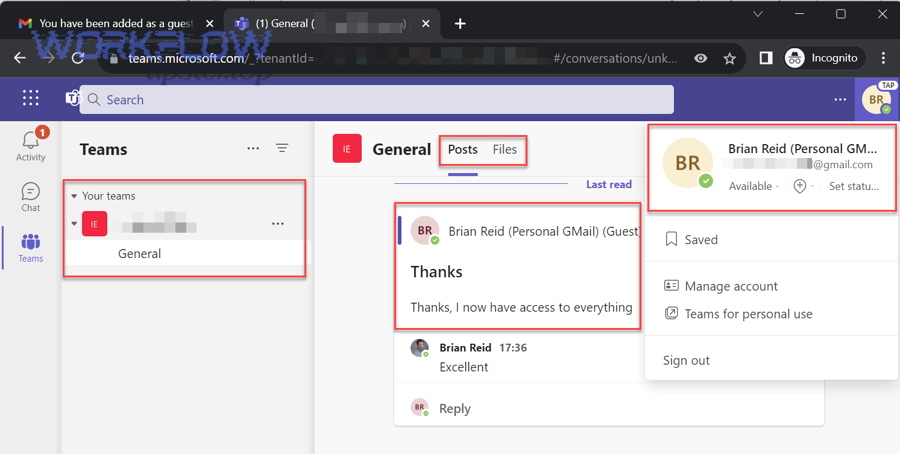Open the Saved menu item
Screen dimensions: 900x454
[701, 240]
